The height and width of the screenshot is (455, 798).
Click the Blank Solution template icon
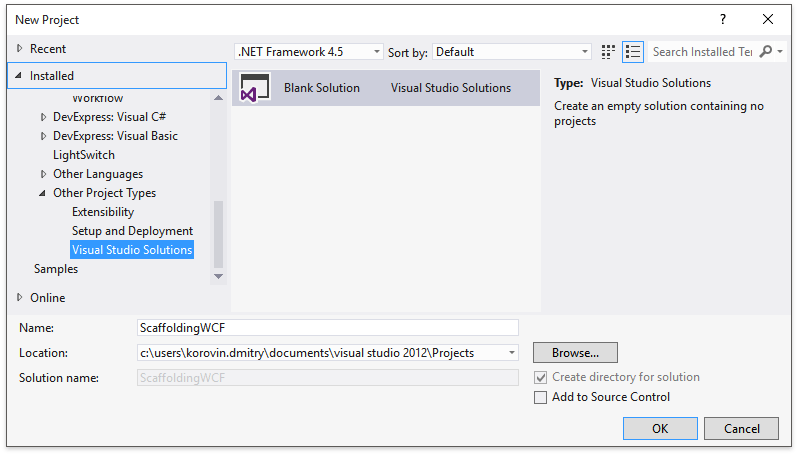point(255,88)
